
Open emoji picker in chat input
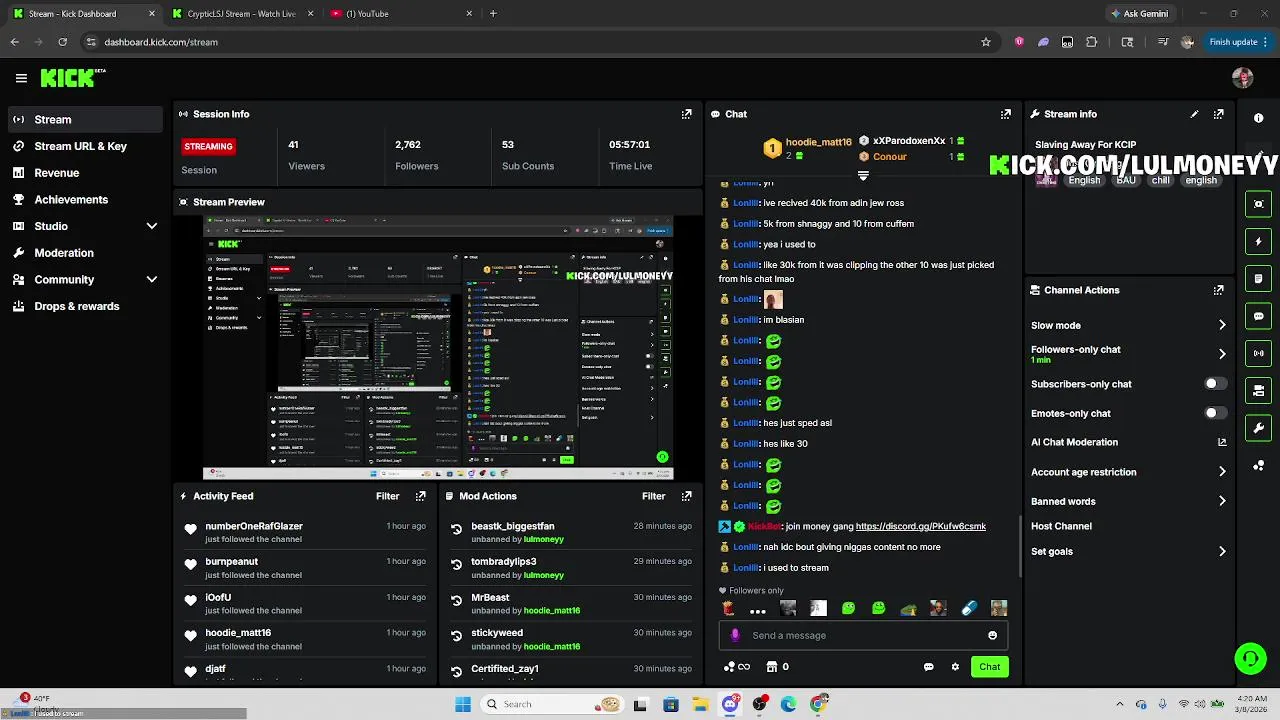[992, 635]
